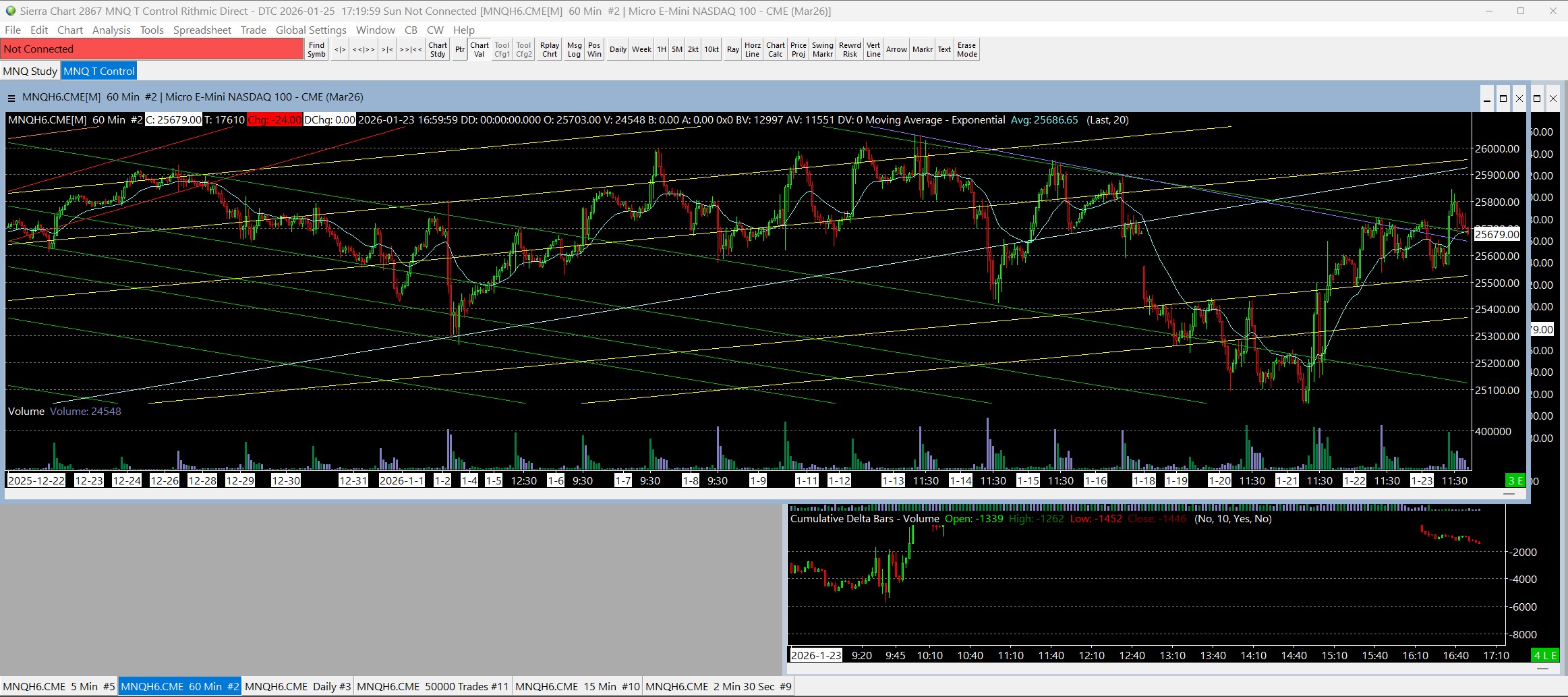Set chart period to 1H
The height and width of the screenshot is (697, 1568).
[x=662, y=49]
